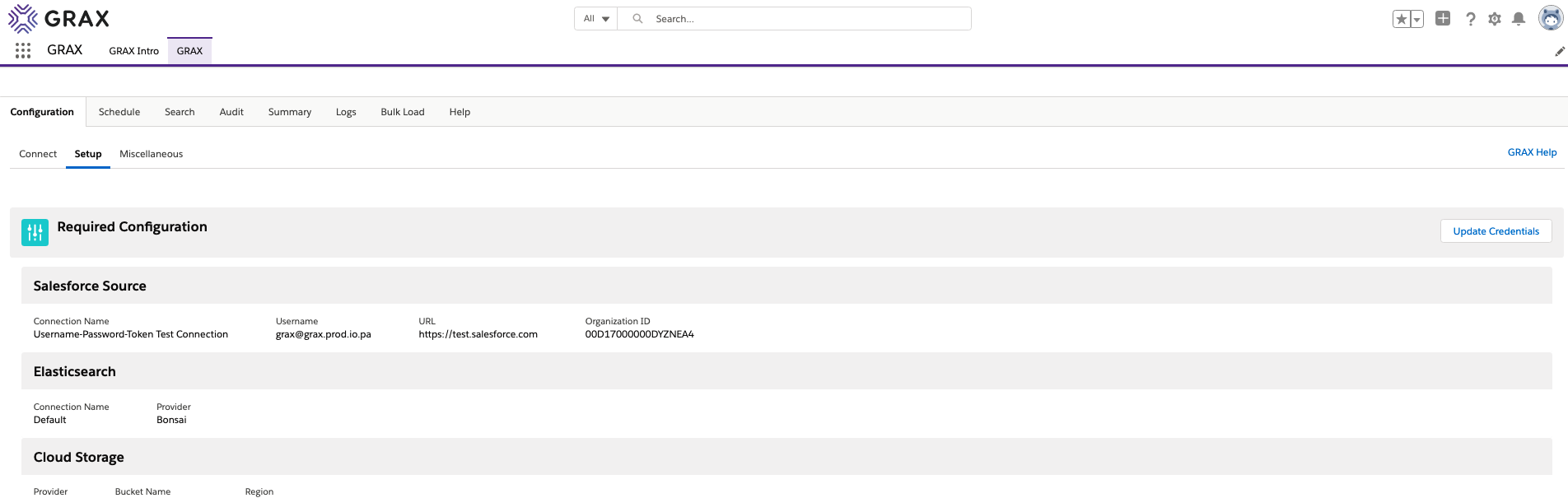Open the setup gear icon
The width and height of the screenshot is (1568, 498).
pyautogui.click(x=1495, y=19)
